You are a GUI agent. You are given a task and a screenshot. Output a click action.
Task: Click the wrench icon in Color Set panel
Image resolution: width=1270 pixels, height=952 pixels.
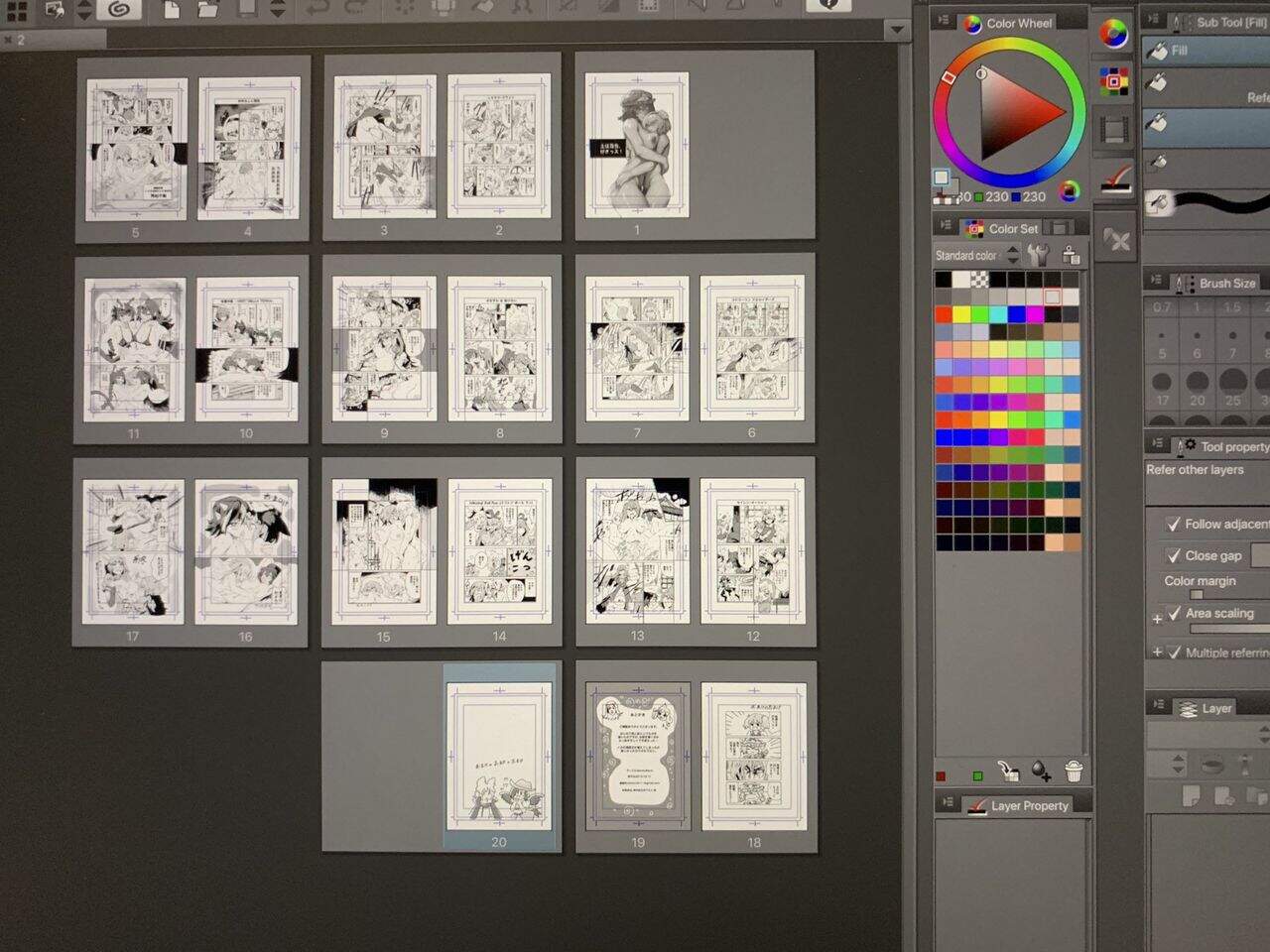tap(1038, 255)
